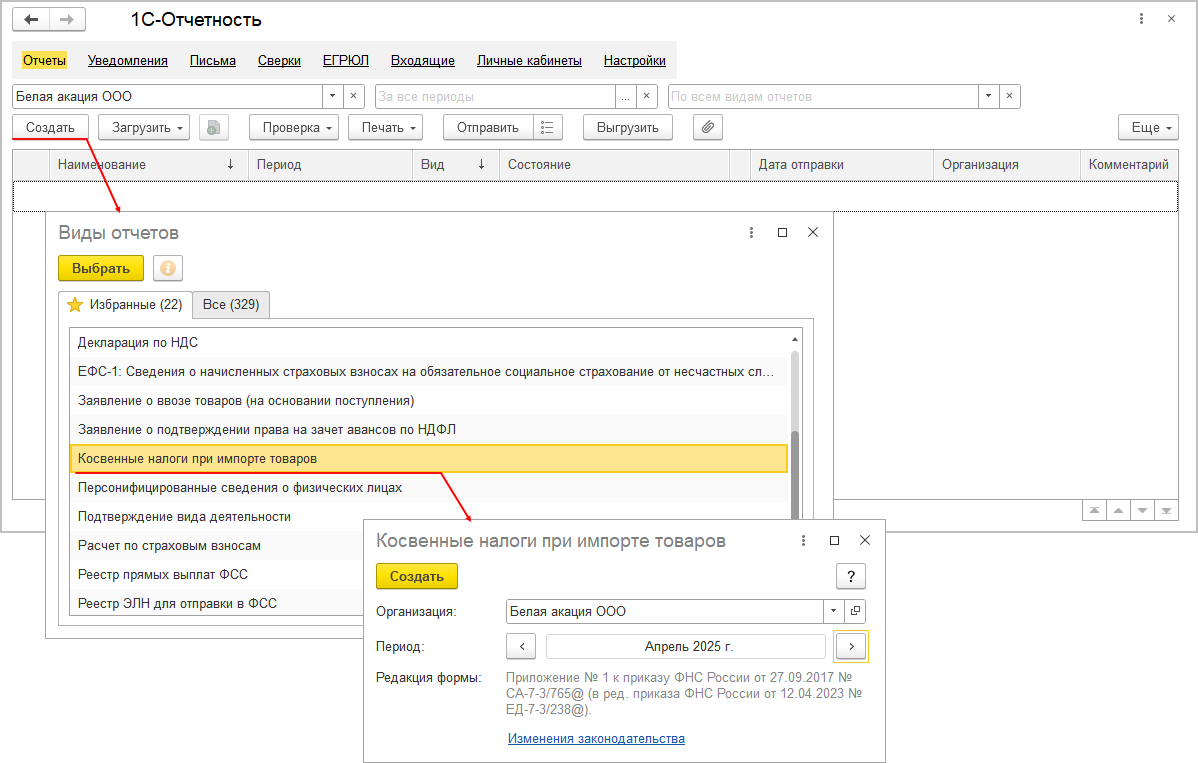Open the three-dot menu of 1С-Отчетность window
This screenshot has width=1198, height=763.
pyautogui.click(x=1141, y=19)
